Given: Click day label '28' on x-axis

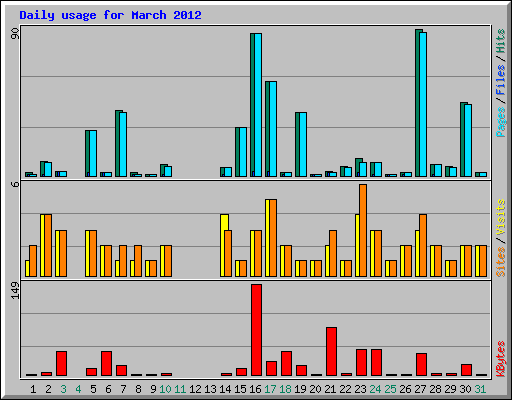Looking at the screenshot, I should click(x=435, y=389).
